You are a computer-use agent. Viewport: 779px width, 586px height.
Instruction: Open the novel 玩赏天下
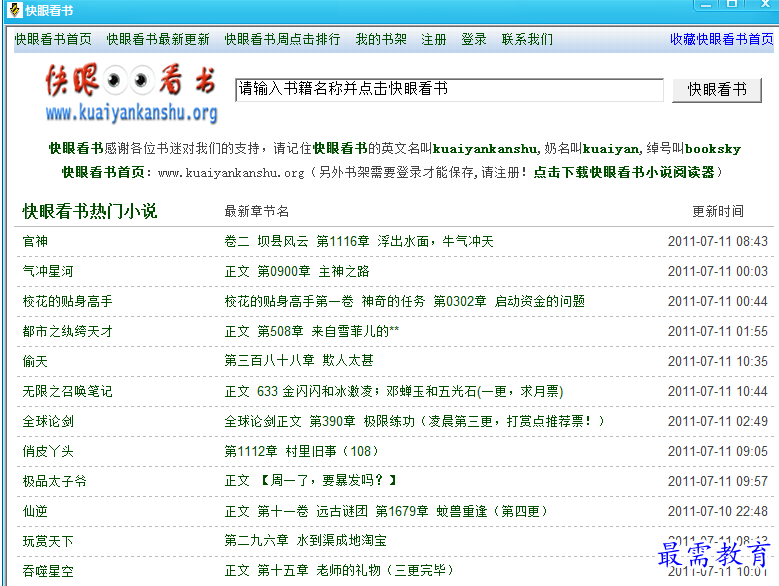[x=48, y=541]
